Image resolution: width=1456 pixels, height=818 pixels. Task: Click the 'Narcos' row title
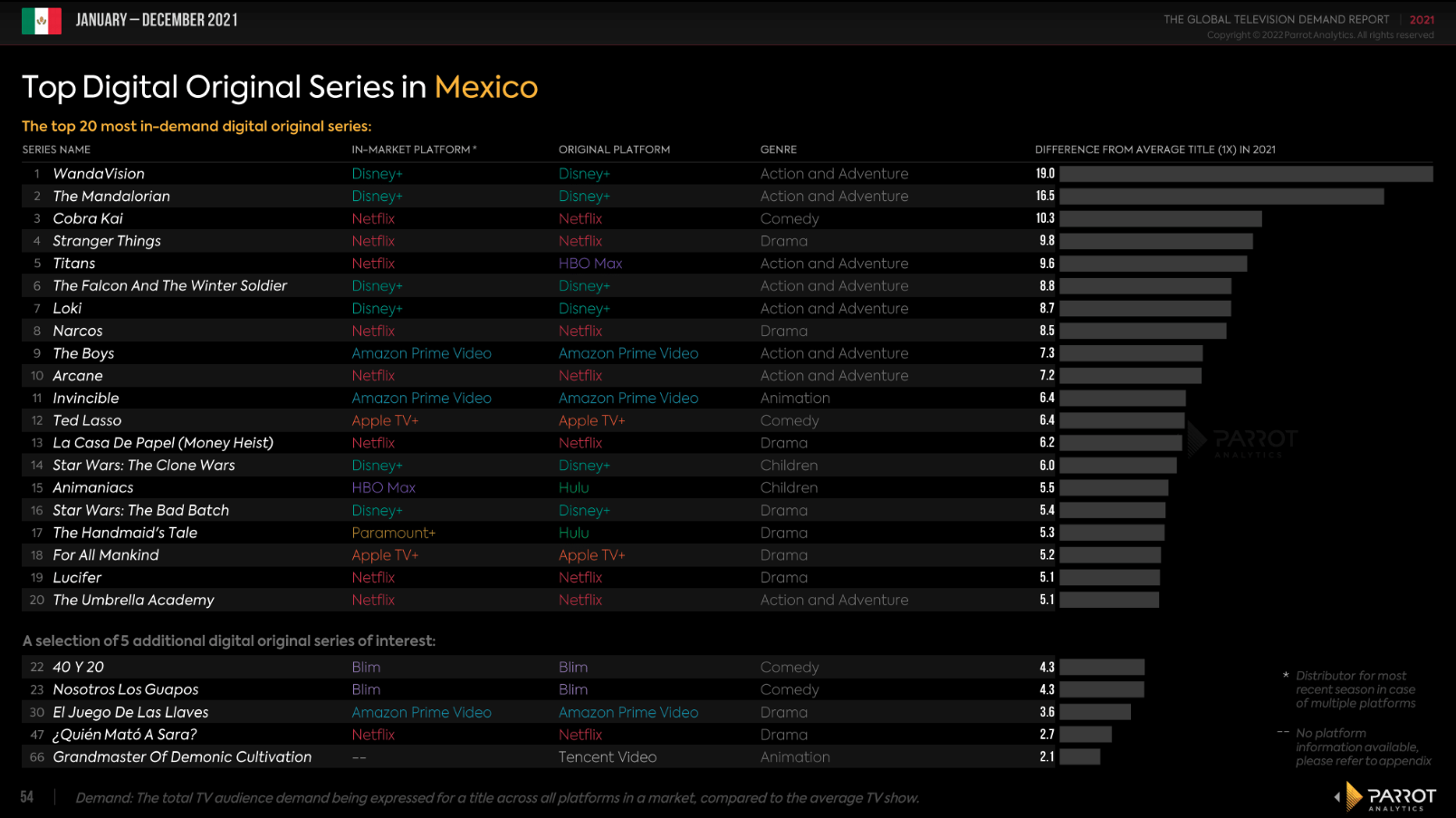point(78,331)
